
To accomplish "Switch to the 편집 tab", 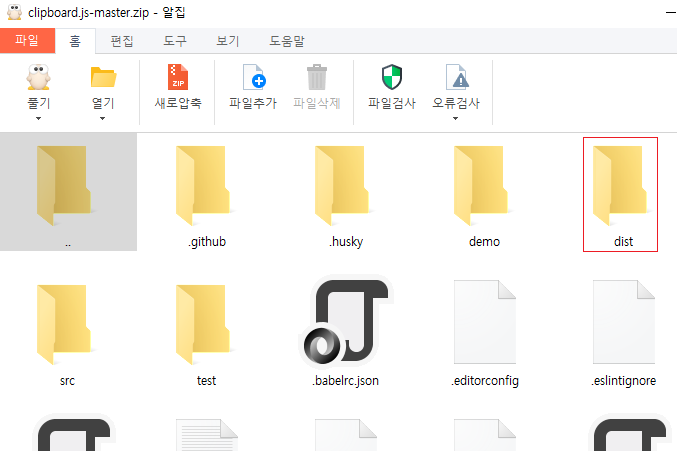I will click(x=122, y=41).
